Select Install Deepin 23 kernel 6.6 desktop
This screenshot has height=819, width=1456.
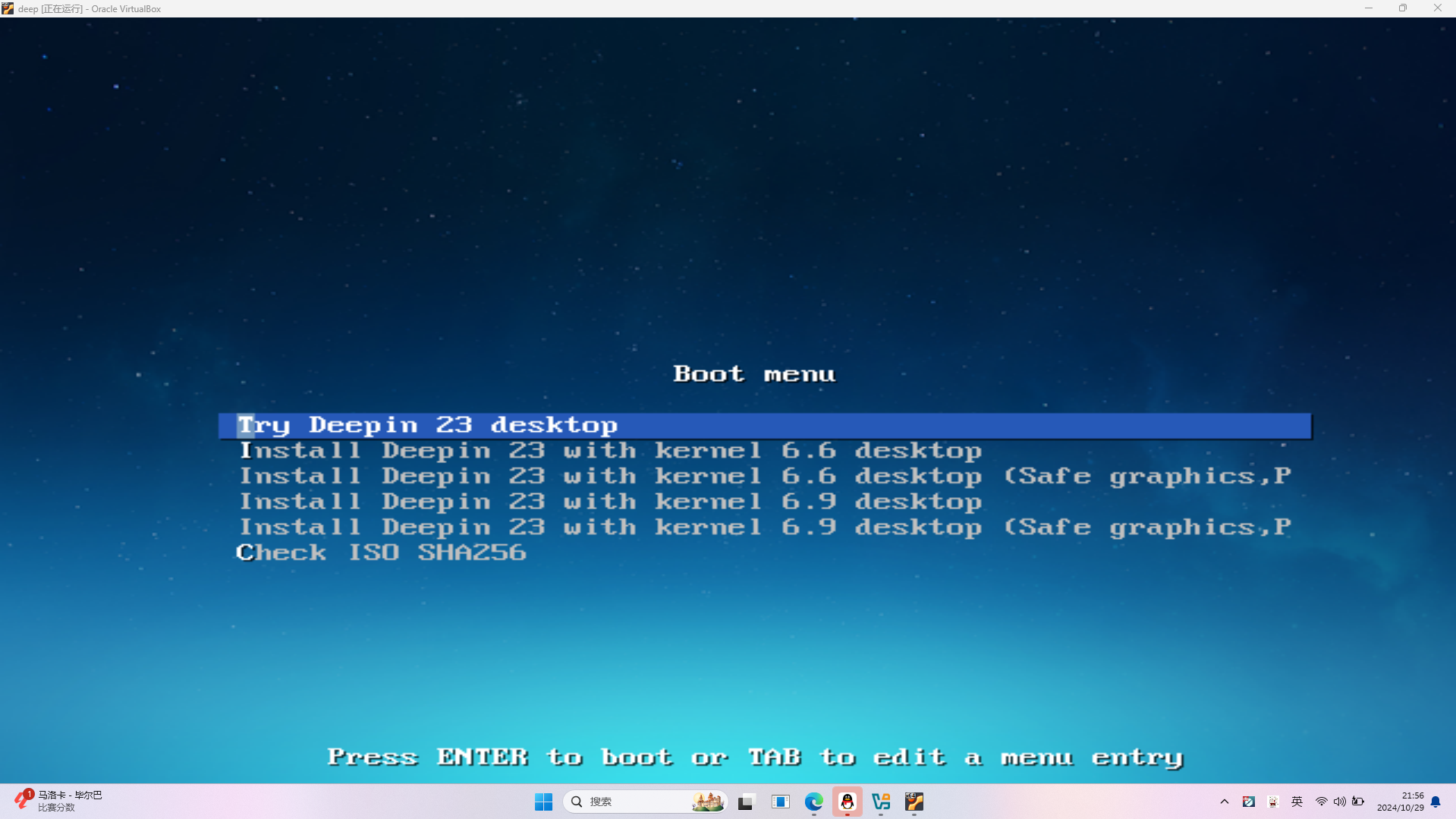tap(611, 451)
